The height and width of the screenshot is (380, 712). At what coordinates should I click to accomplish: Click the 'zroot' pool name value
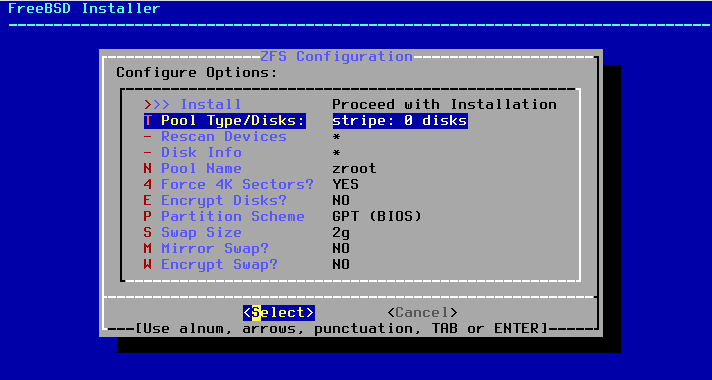tap(355, 168)
